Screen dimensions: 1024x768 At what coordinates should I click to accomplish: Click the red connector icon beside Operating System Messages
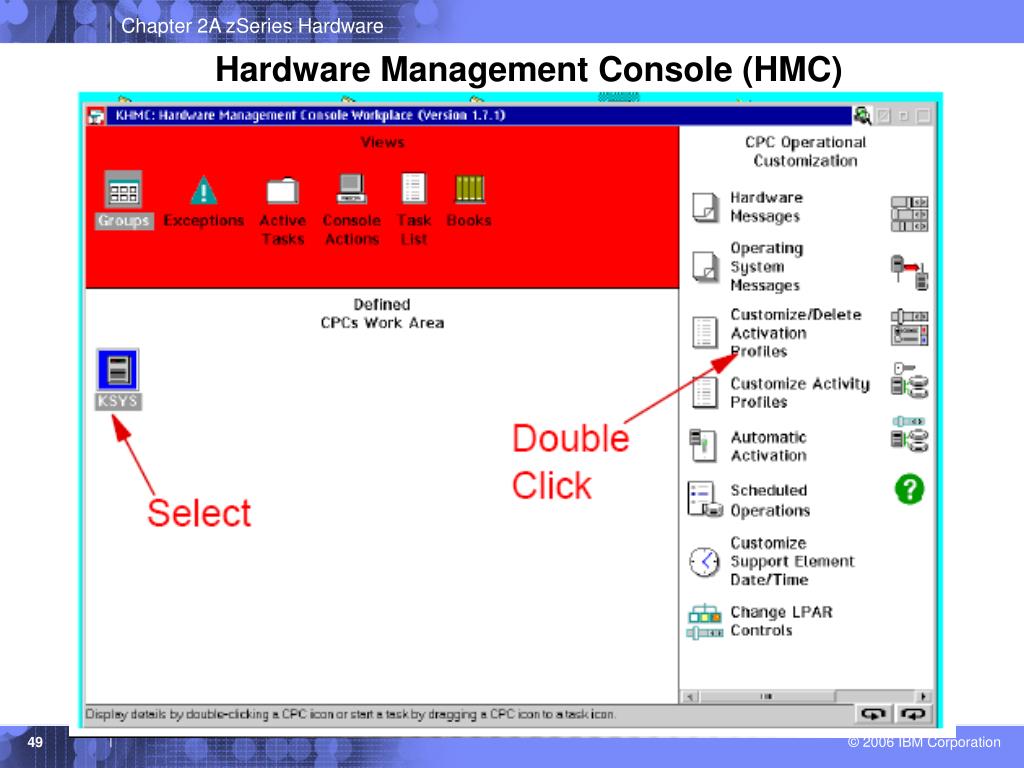(909, 272)
